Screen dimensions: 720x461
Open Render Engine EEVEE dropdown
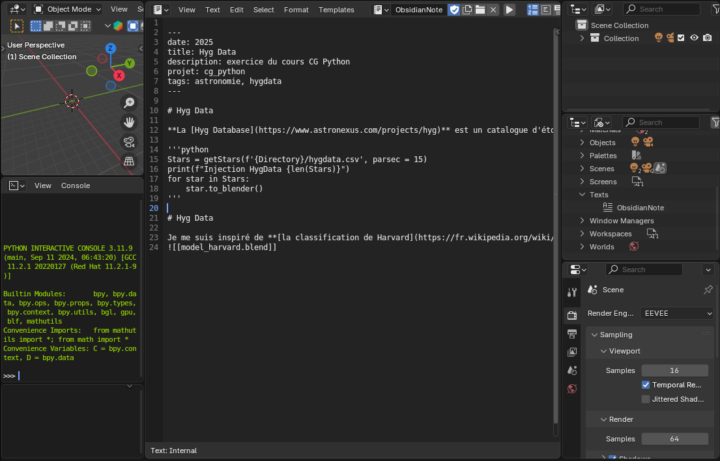677,313
